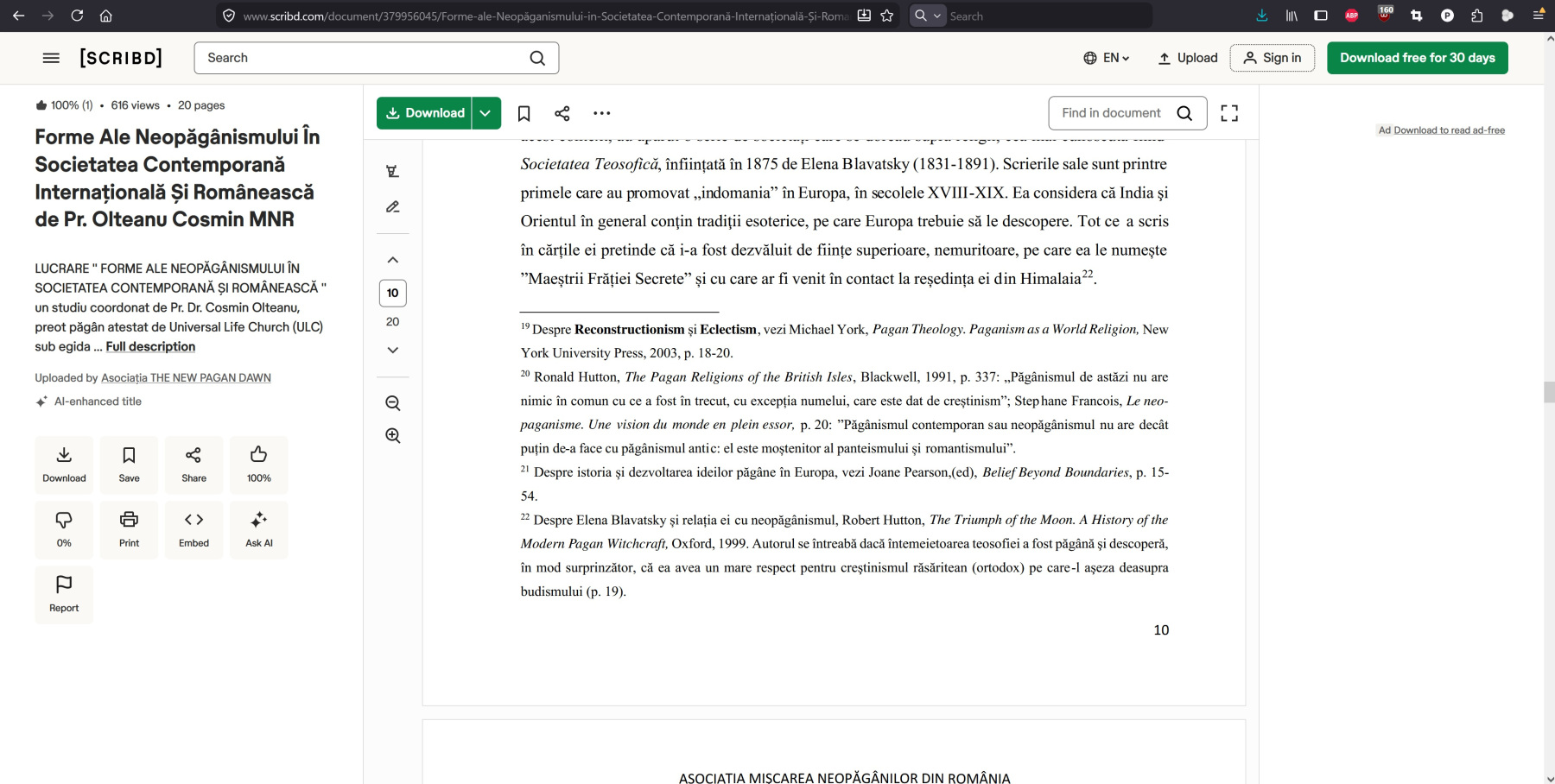This screenshot has width=1555, height=784.
Task: Click the bookmark icon in document toolbar
Action: coord(524,113)
